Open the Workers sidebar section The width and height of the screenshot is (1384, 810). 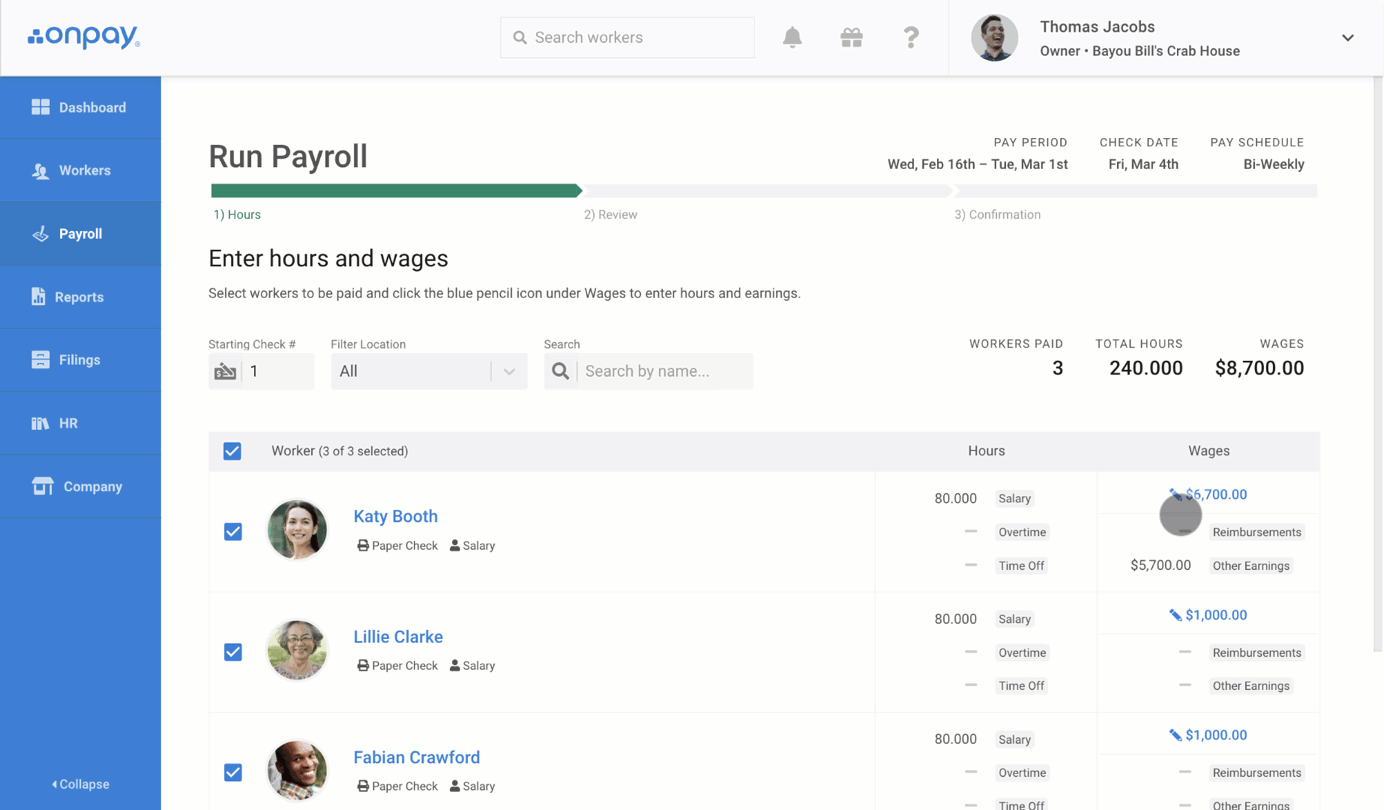(x=80, y=171)
